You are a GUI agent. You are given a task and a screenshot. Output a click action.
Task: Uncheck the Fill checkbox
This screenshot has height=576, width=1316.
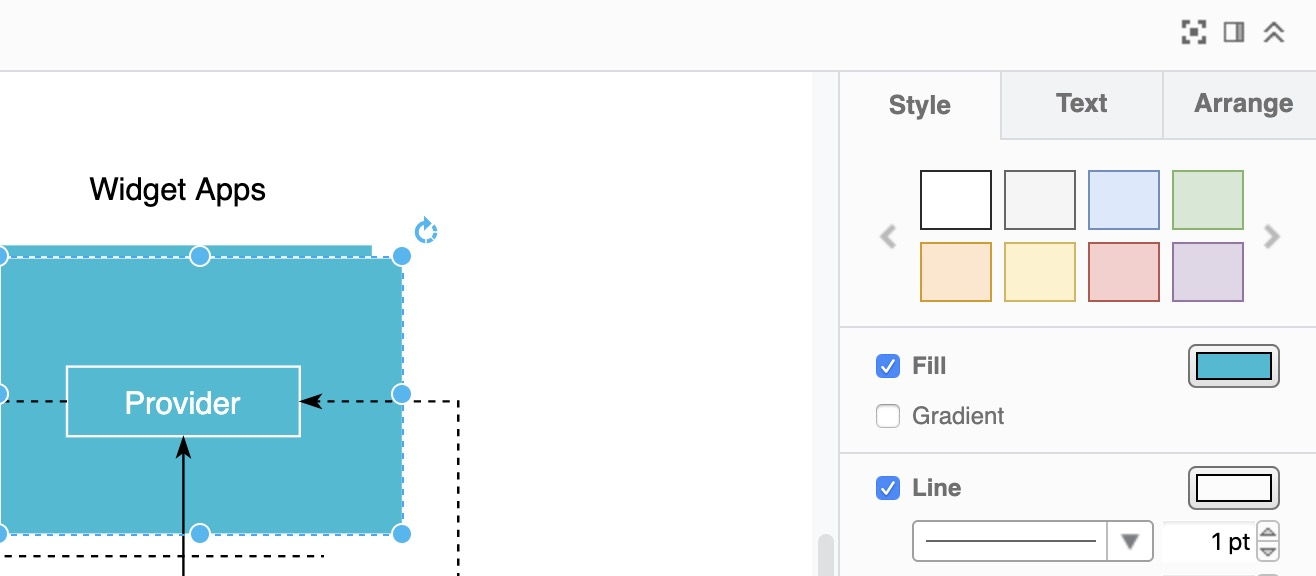click(x=887, y=366)
